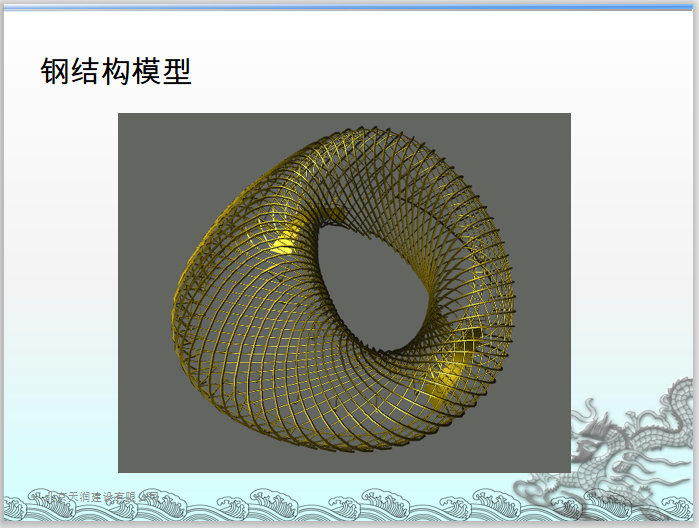Screen dimensions: 699x528
Task: Click the blue bar above the slide
Action: 349,5
